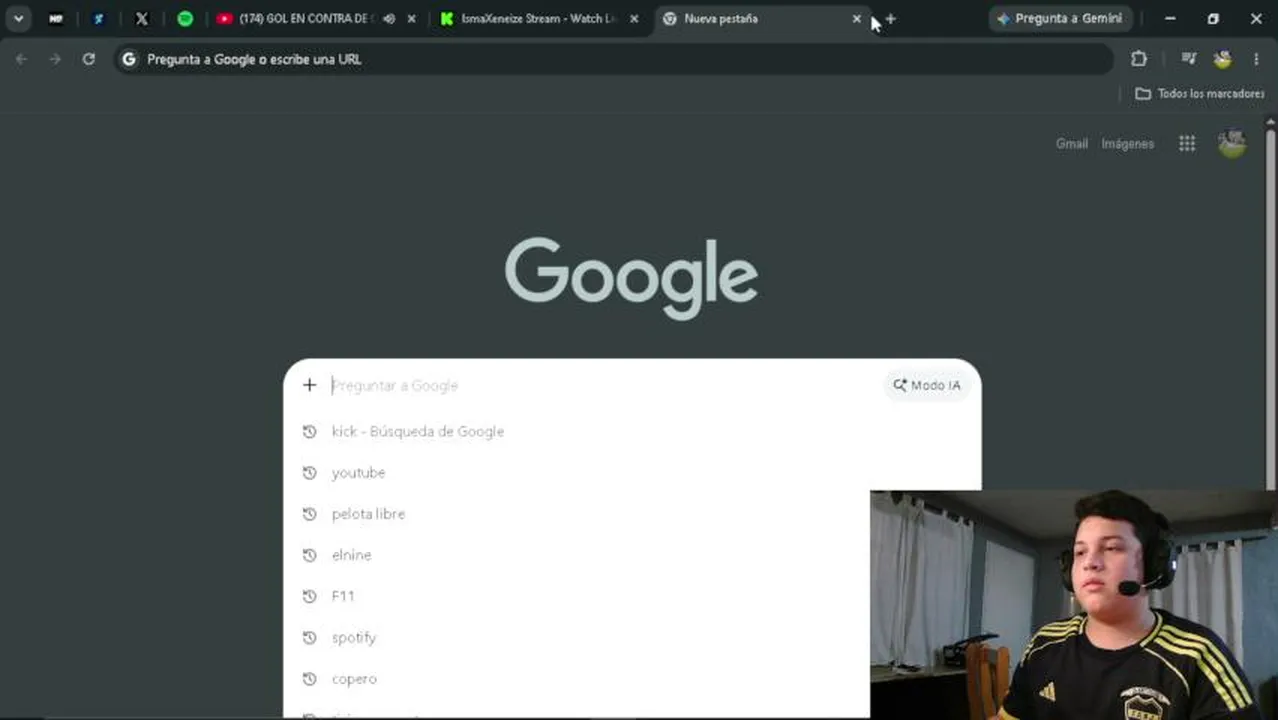Screen dimensions: 1278x720
Task: Mute the audio on the YouTube tab
Action: tap(388, 18)
